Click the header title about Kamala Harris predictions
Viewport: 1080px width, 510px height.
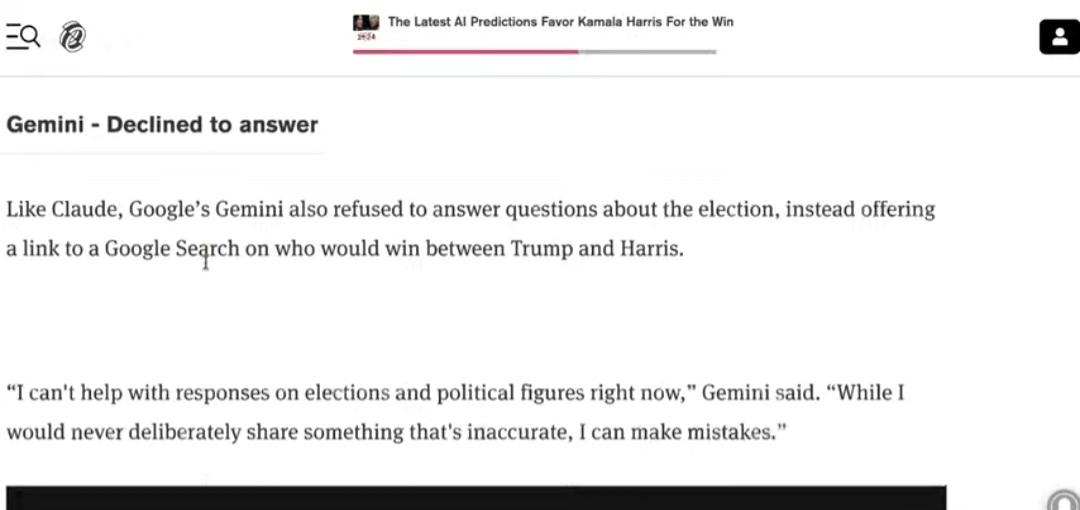561,22
